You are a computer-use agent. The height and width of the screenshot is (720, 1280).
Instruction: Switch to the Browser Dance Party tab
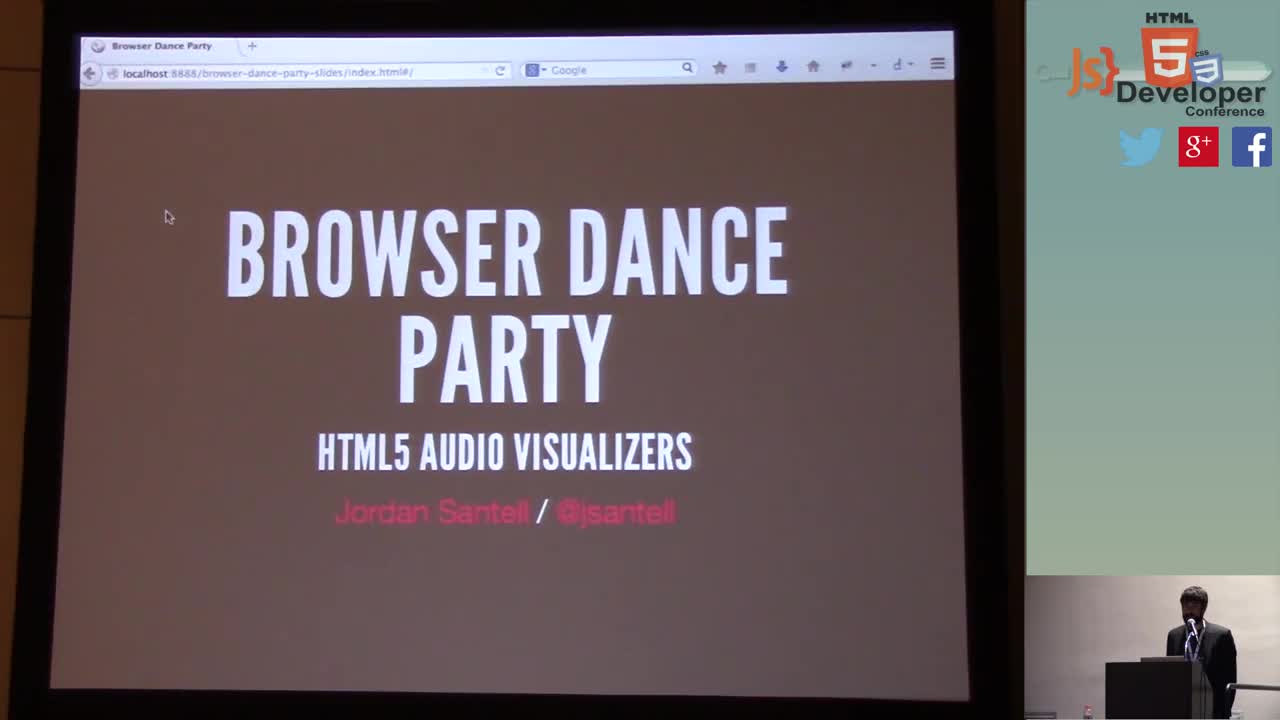160,45
